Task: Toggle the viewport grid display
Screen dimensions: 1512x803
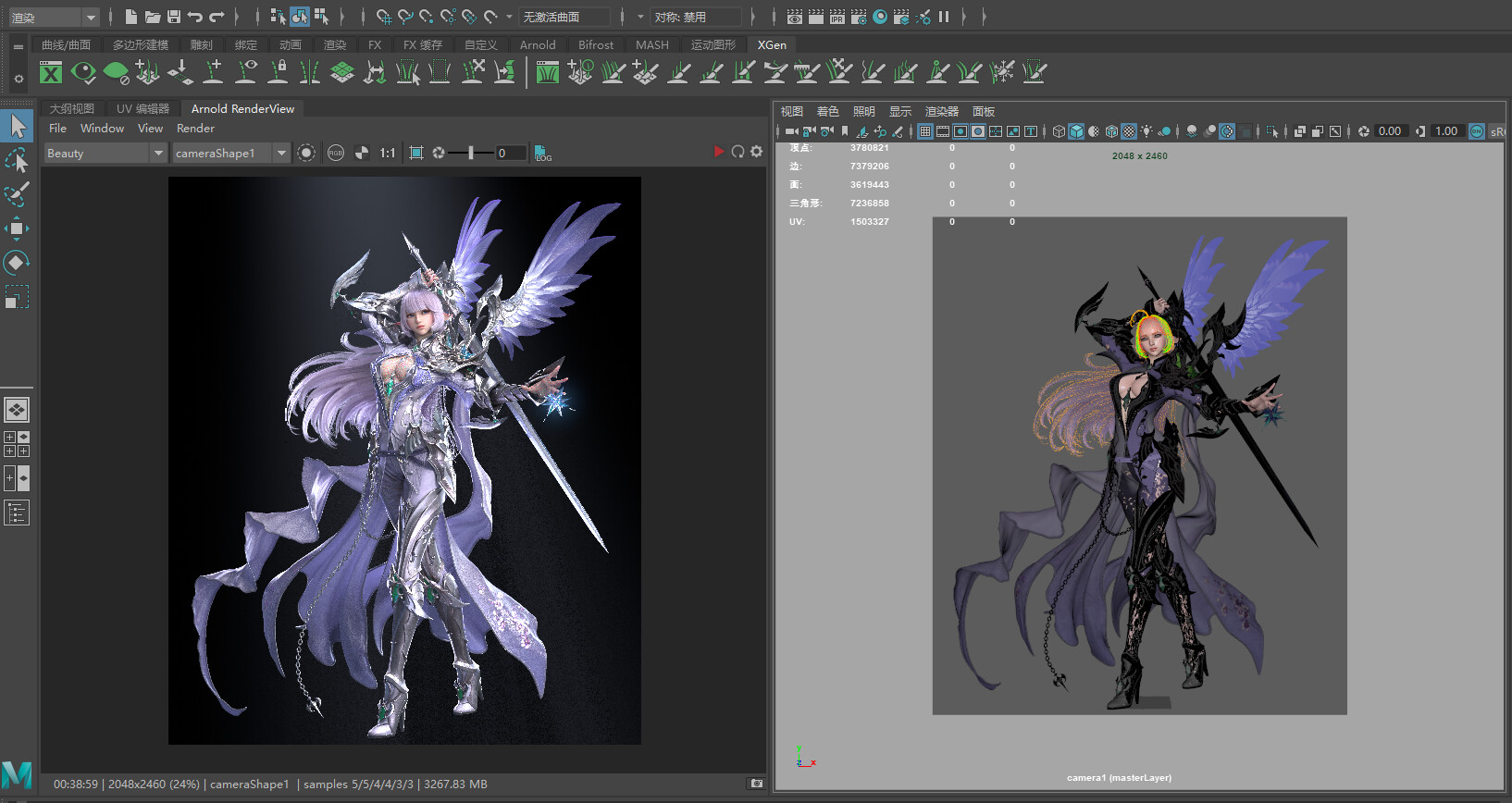Action: coord(925,131)
